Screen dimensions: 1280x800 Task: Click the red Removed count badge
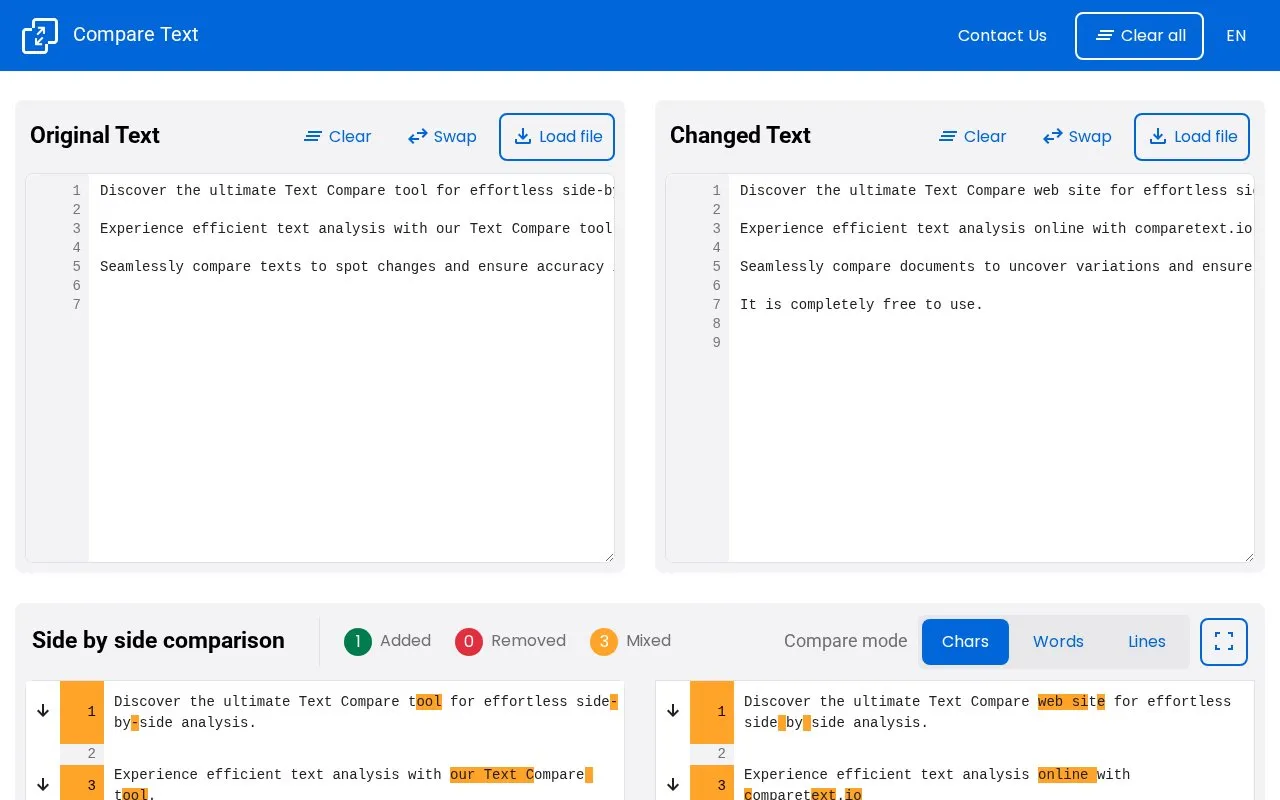[x=469, y=642]
